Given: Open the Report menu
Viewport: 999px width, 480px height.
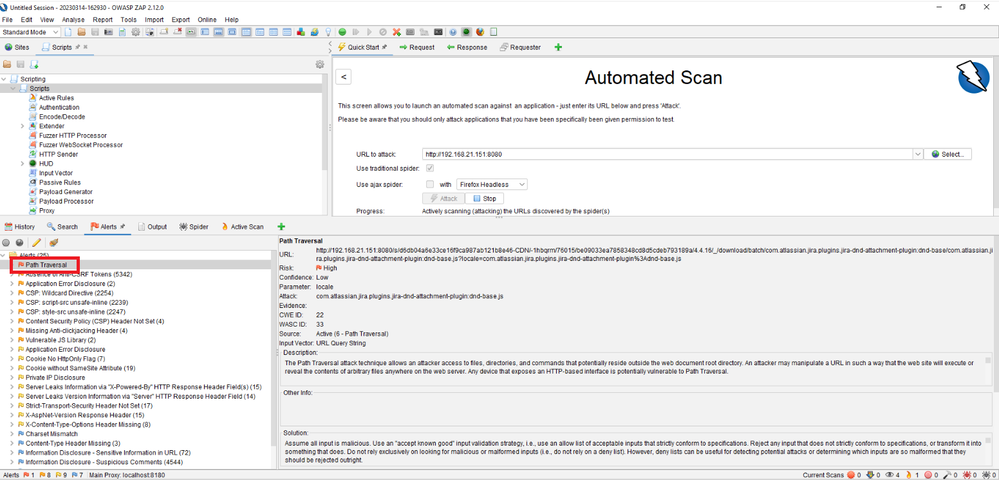Looking at the screenshot, I should (x=103, y=20).
